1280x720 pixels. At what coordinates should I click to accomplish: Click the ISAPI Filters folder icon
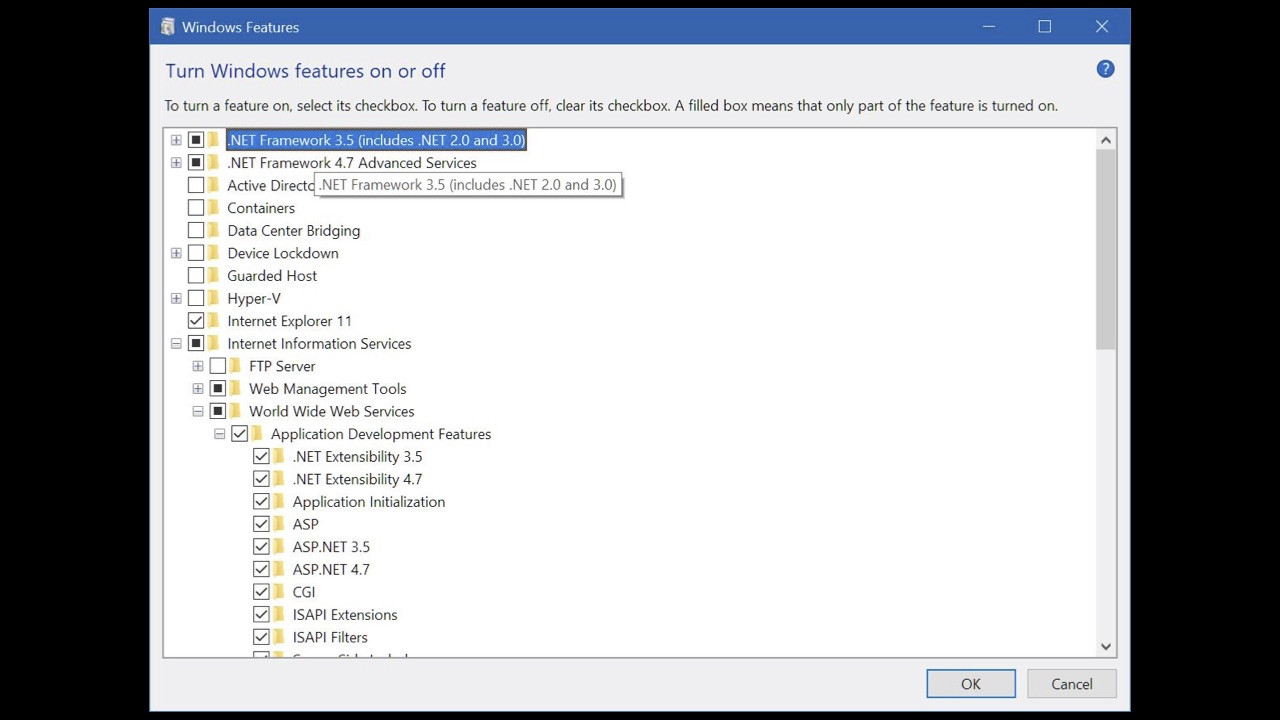(279, 637)
